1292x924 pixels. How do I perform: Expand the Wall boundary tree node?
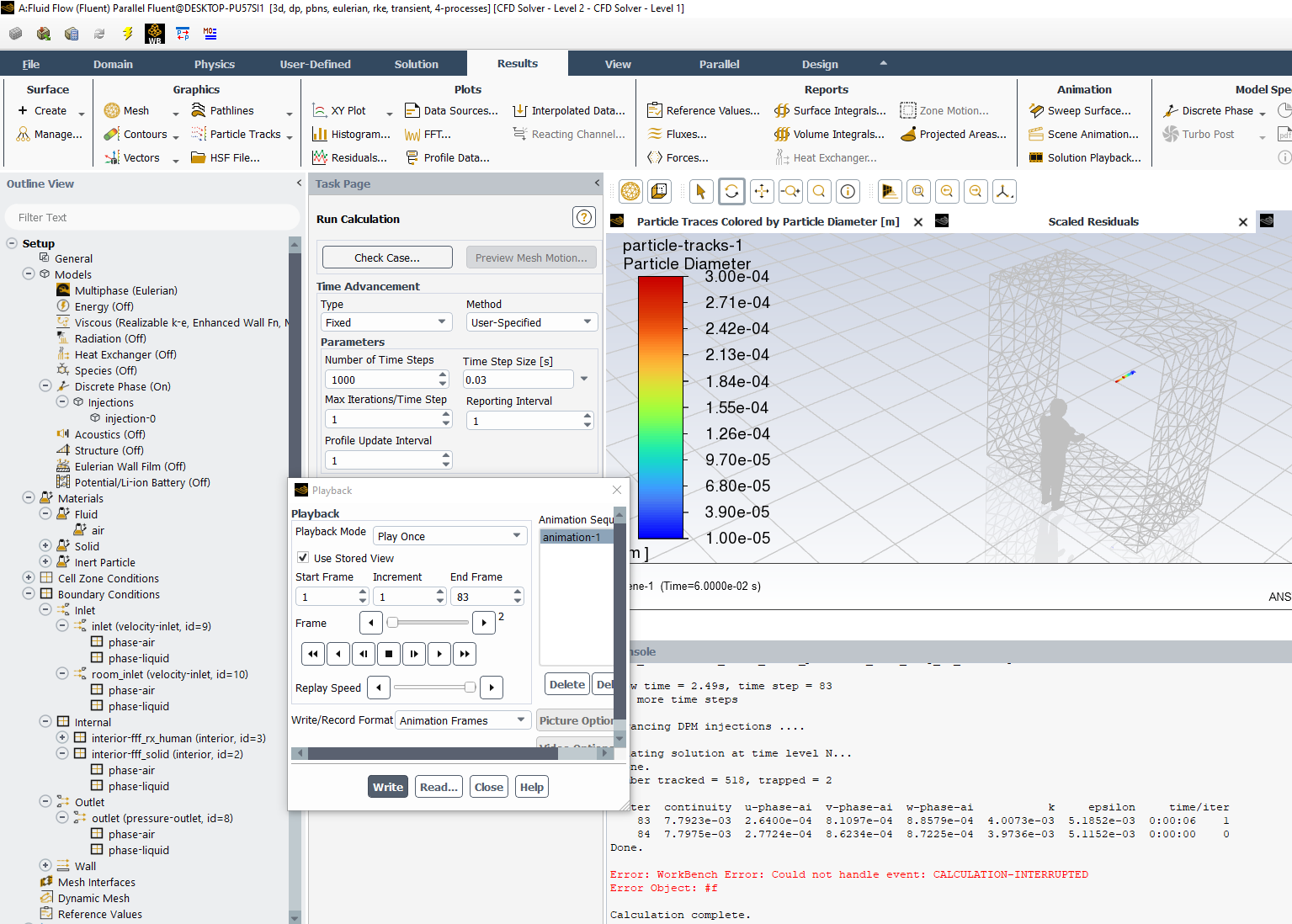coord(45,866)
